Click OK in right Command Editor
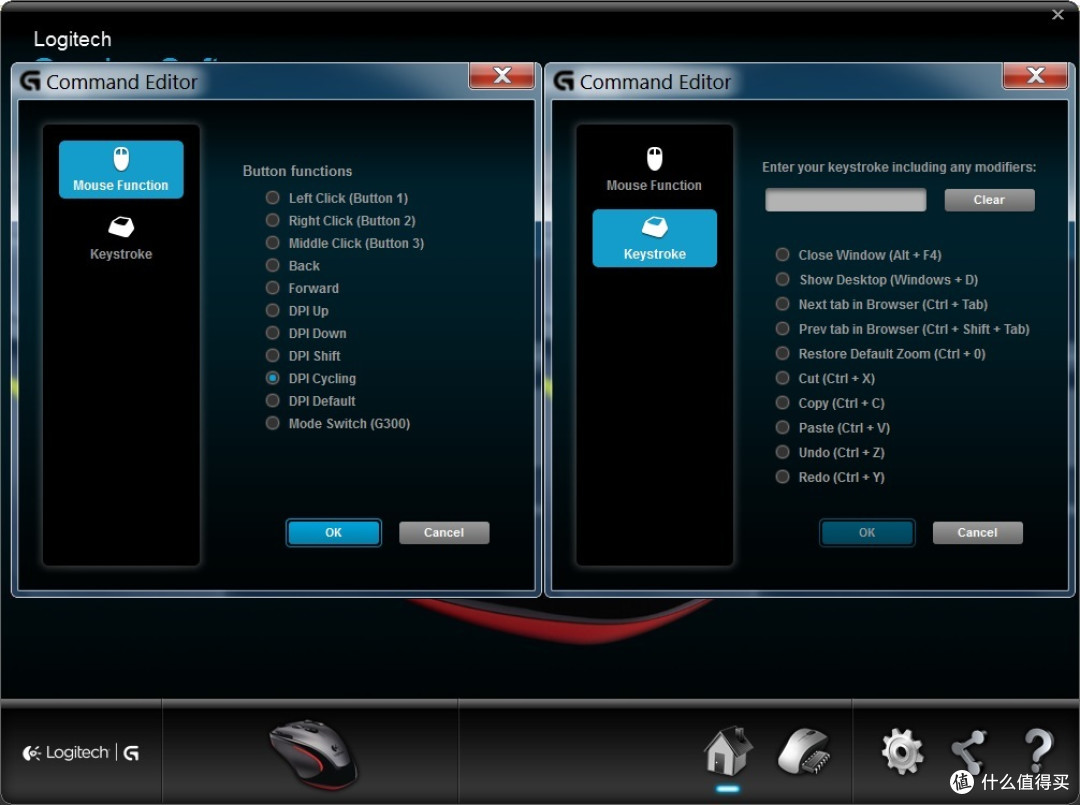 867,533
